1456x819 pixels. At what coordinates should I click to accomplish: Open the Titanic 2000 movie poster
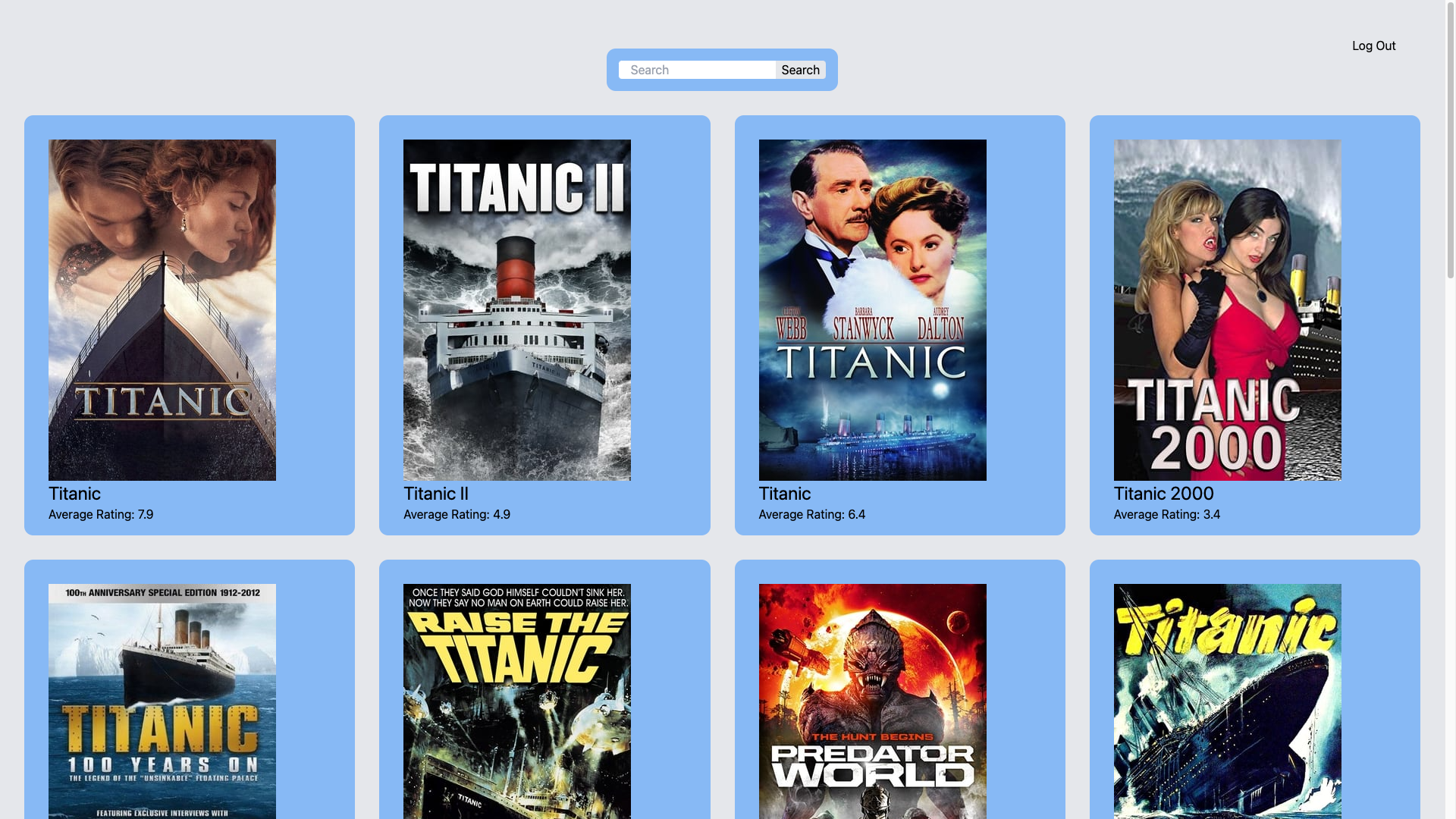(1227, 309)
